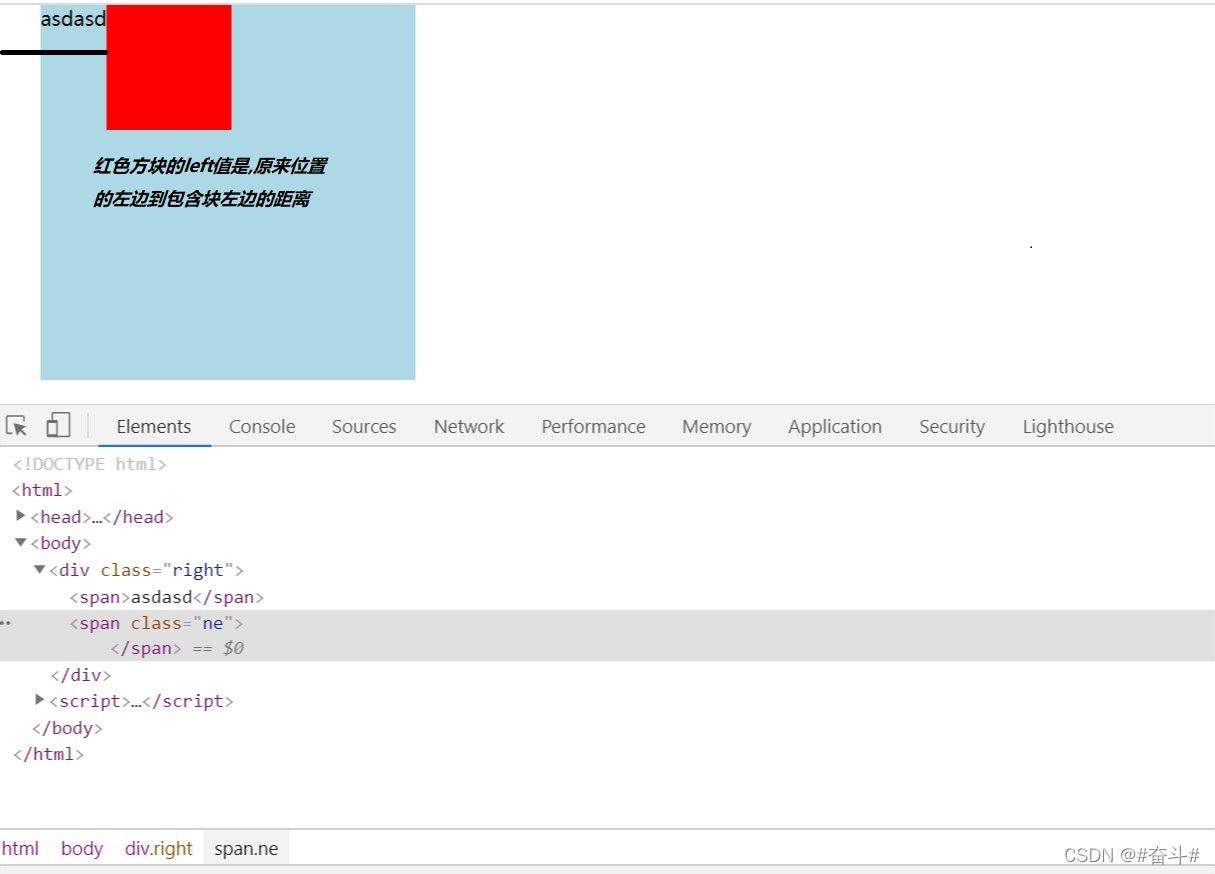Select the closing body tag line

[x=67, y=728]
